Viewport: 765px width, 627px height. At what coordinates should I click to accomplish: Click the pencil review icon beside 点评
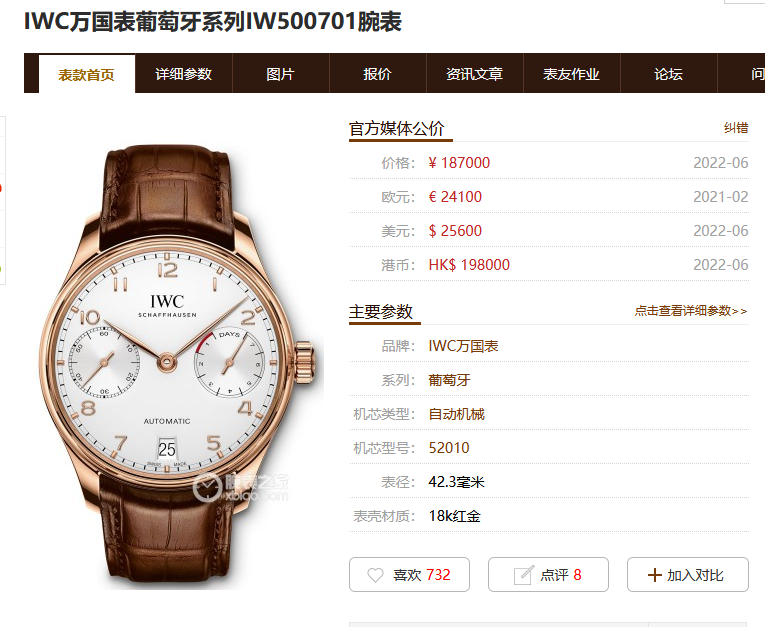[523, 575]
